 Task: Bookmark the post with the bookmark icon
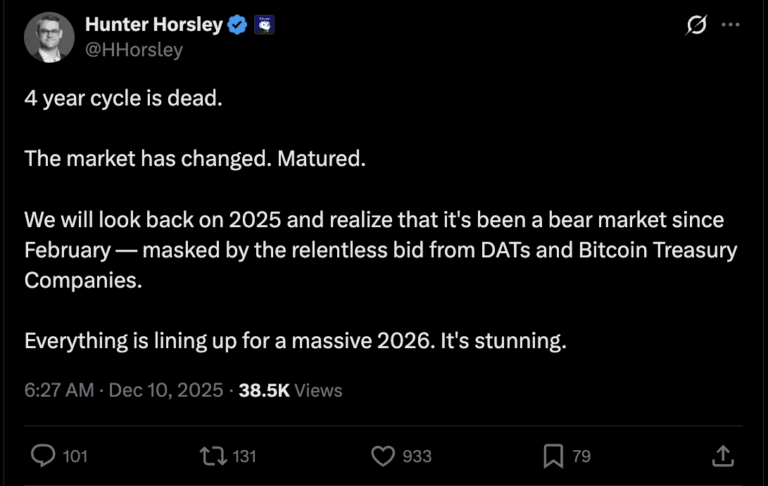(553, 456)
